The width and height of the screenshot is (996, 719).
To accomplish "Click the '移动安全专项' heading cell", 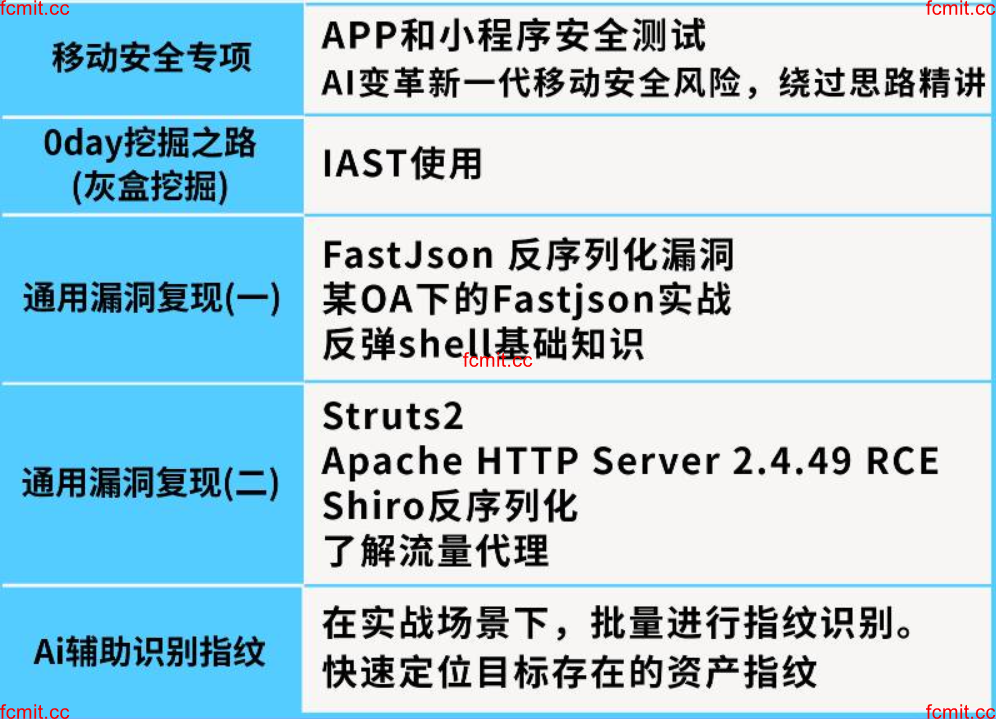I will pyautogui.click(x=151, y=58).
